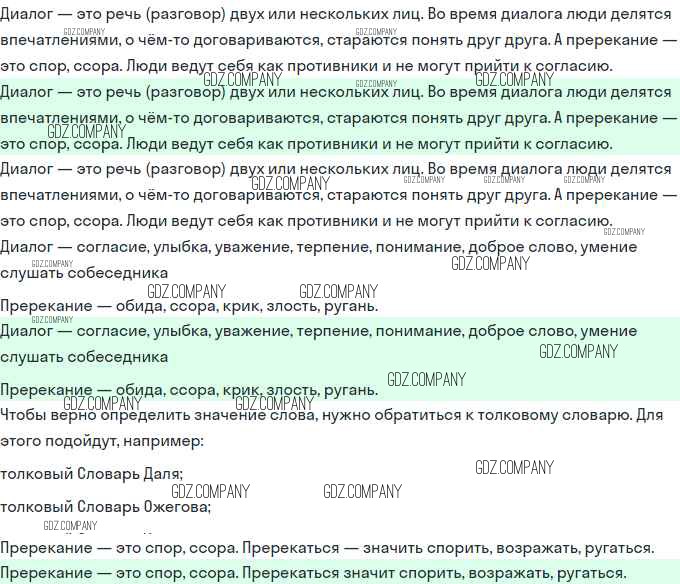Screen dimensions: 680x584
Task: Click GDZ.COMPANY watermark below "доброе слово" in white section
Action: click(490, 264)
